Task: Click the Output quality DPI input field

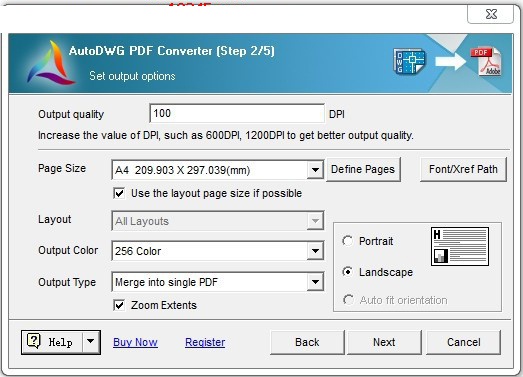Action: point(237,113)
